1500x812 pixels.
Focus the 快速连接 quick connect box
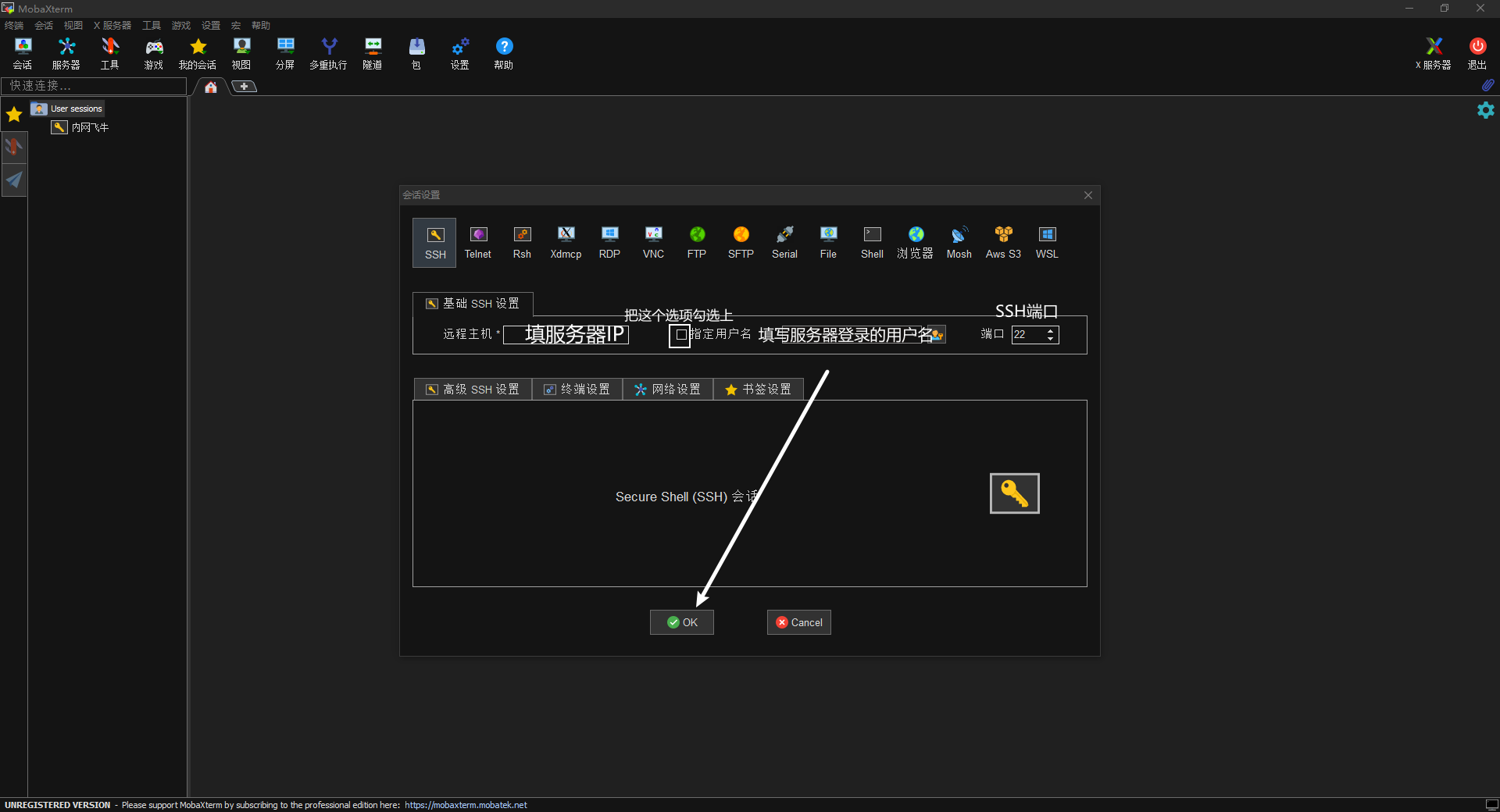click(95, 86)
